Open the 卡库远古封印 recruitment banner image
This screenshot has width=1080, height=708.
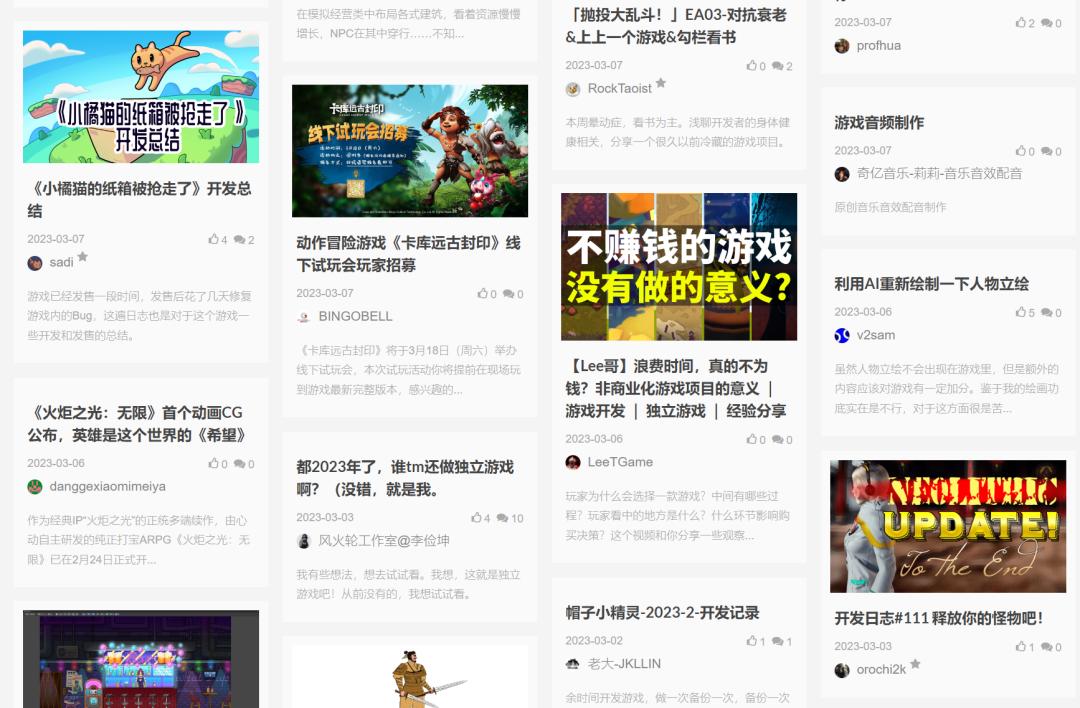point(410,151)
